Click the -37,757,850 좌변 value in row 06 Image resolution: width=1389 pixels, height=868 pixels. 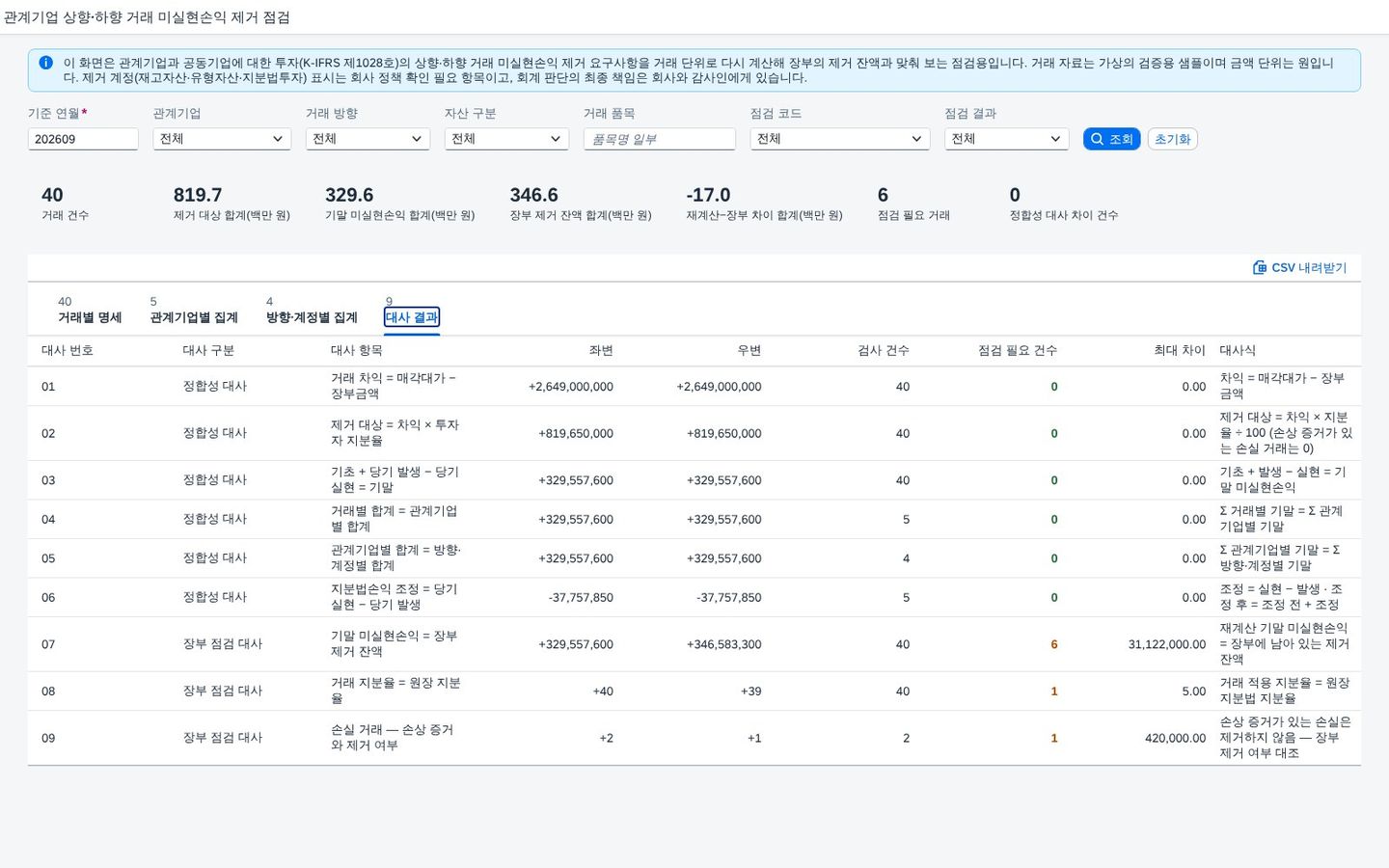(x=581, y=597)
